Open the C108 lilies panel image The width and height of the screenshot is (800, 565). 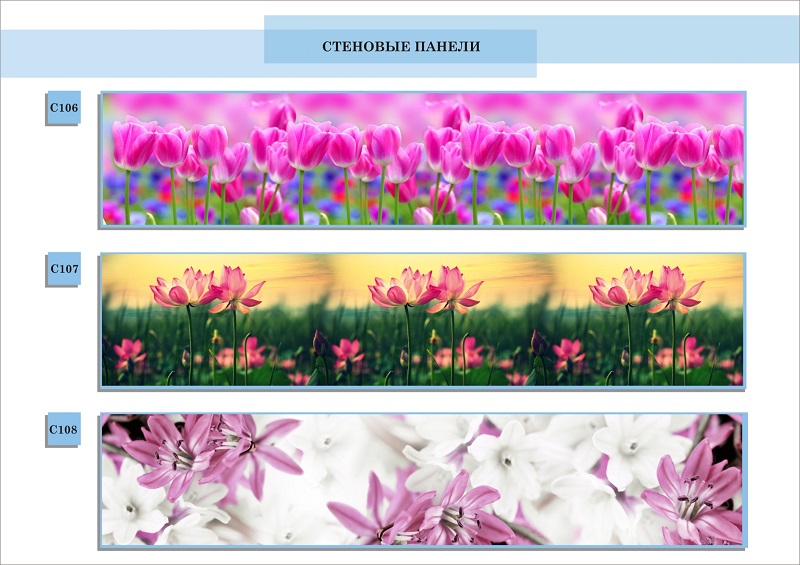click(x=423, y=480)
